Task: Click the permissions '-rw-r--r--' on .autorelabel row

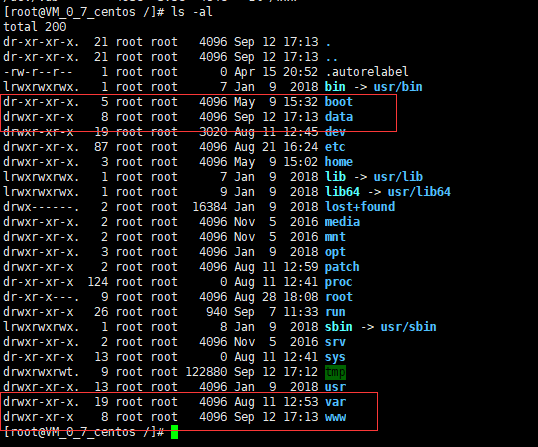Action: [38, 72]
